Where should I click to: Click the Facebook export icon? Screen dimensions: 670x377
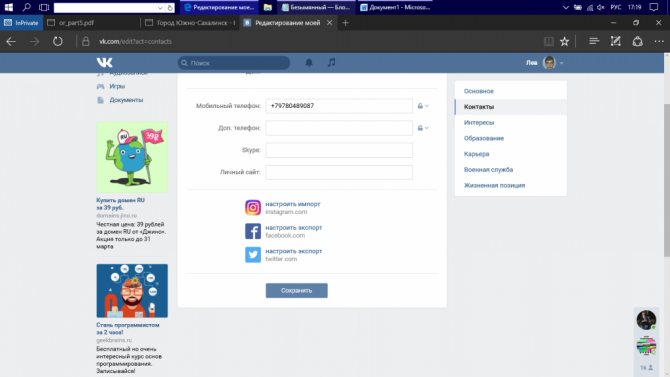[x=253, y=231]
